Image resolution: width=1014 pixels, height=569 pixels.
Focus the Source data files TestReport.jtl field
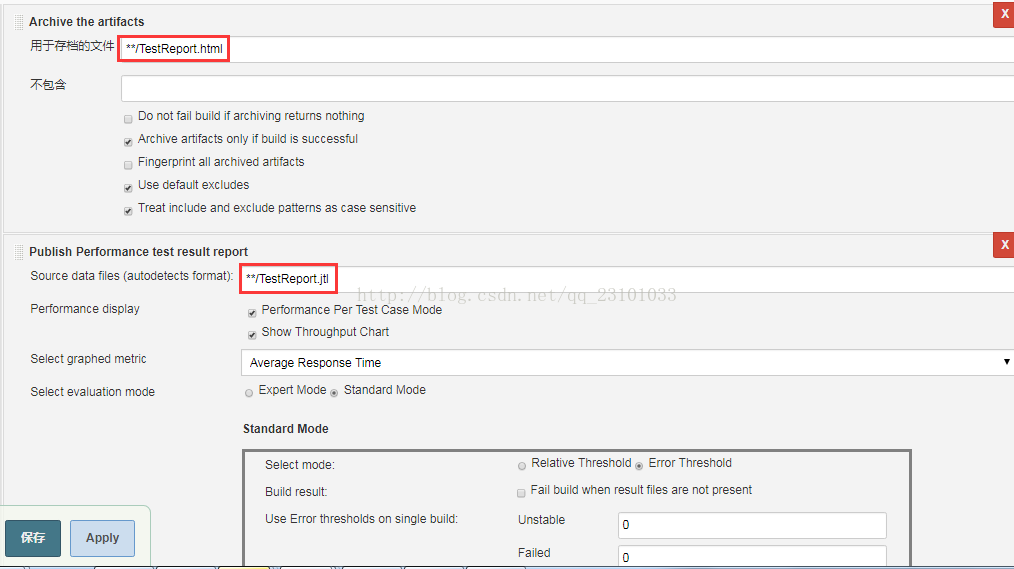click(x=627, y=279)
